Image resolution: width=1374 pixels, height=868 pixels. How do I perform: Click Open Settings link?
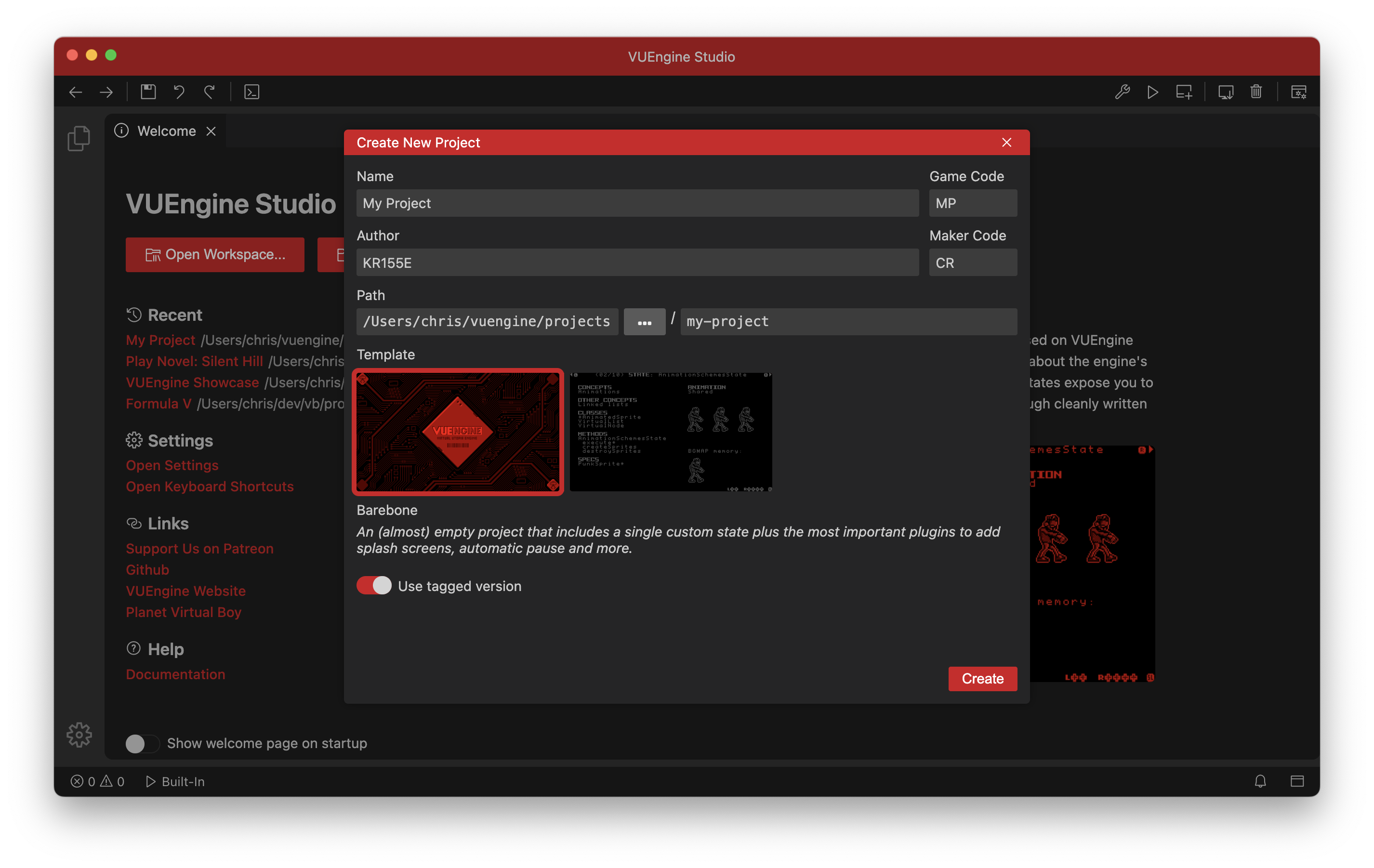tap(172, 465)
